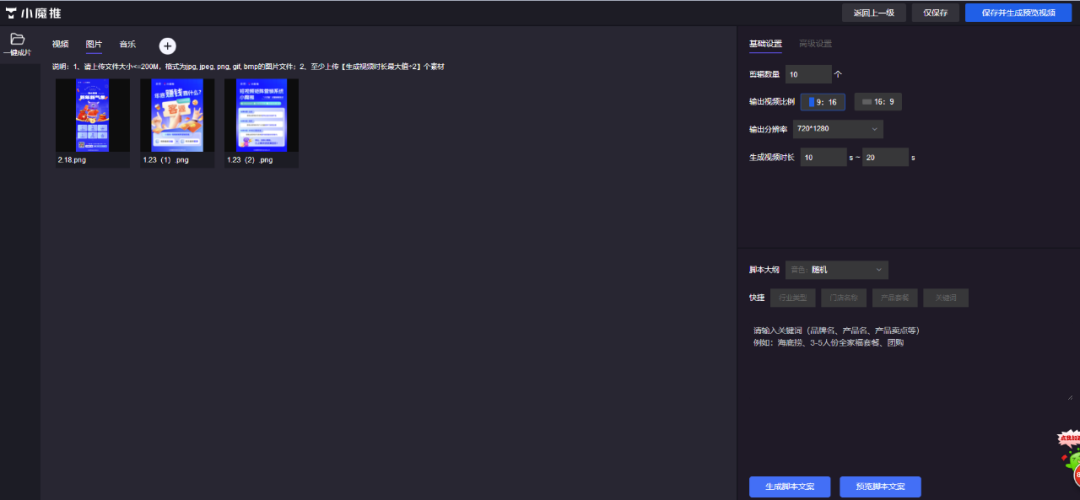Click the 预览脚本文案 button

[880, 487]
